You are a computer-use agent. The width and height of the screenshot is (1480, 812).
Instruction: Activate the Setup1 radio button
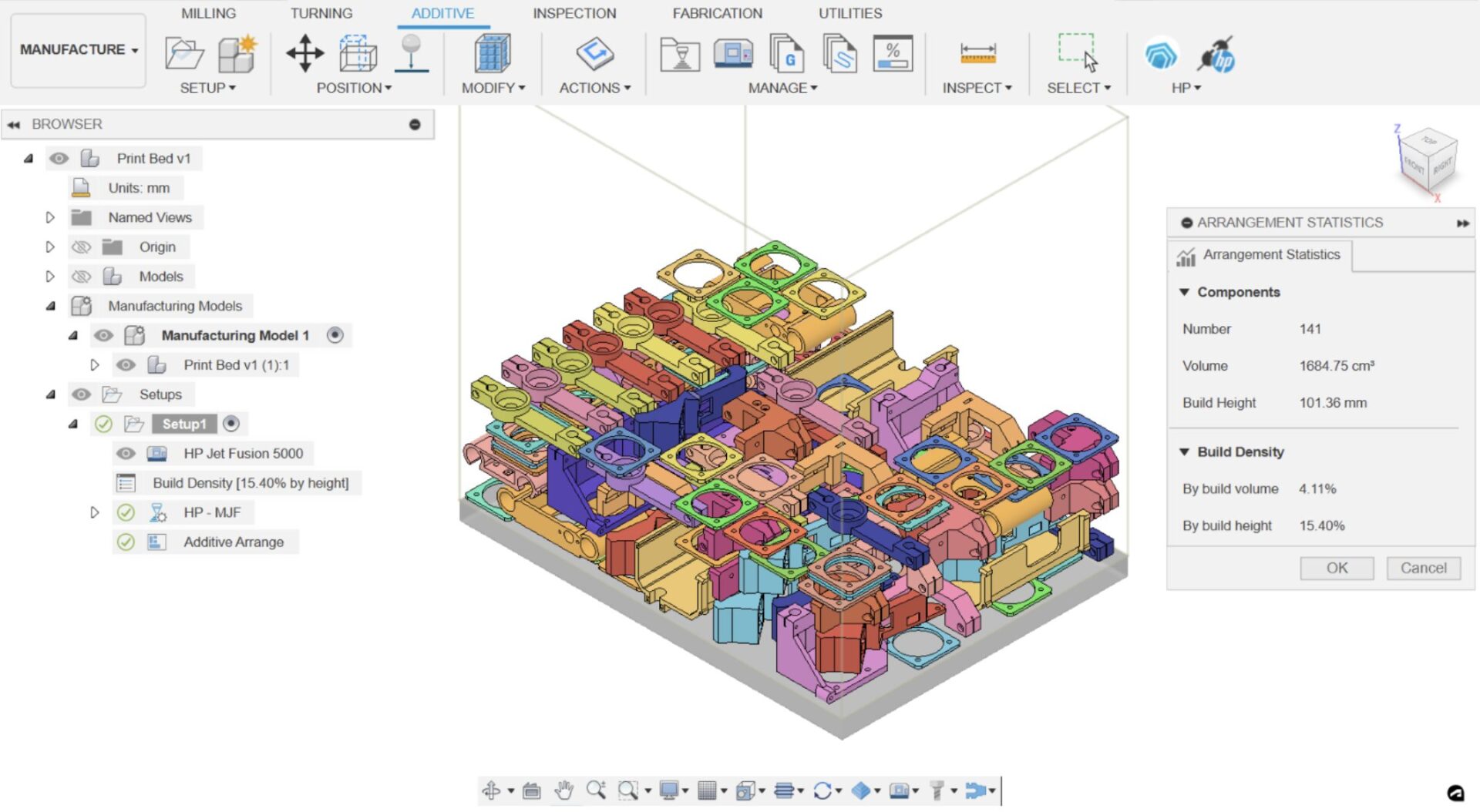[x=230, y=424]
